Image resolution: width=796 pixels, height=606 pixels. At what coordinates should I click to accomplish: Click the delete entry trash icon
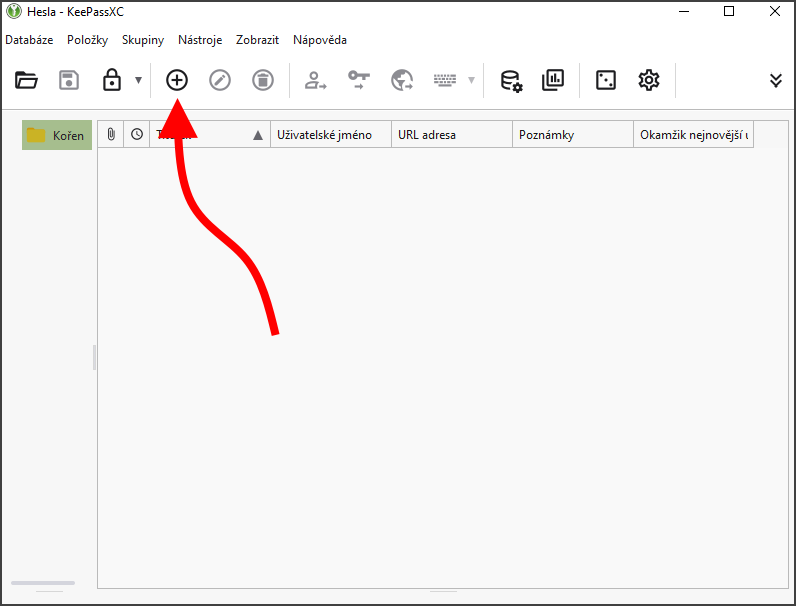(262, 80)
